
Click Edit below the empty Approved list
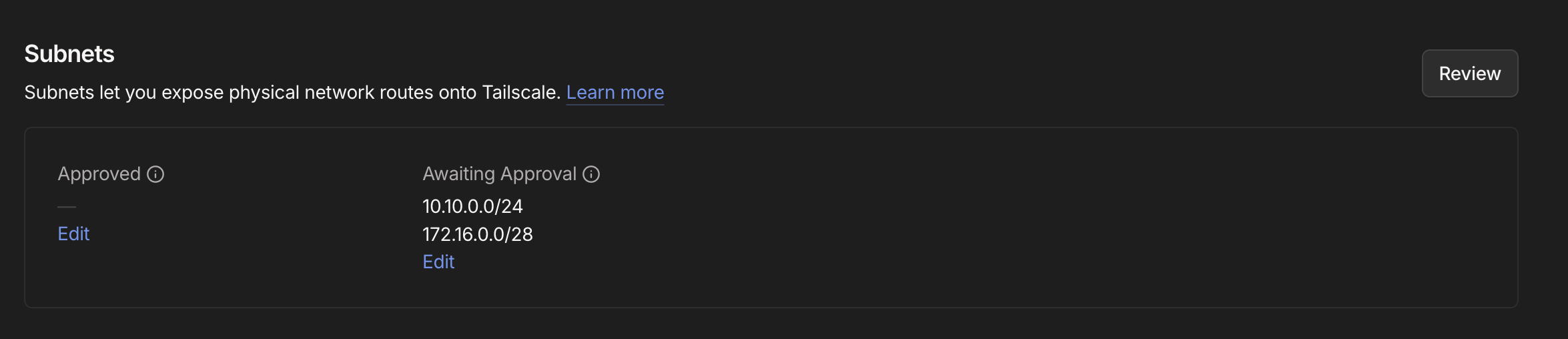73,234
